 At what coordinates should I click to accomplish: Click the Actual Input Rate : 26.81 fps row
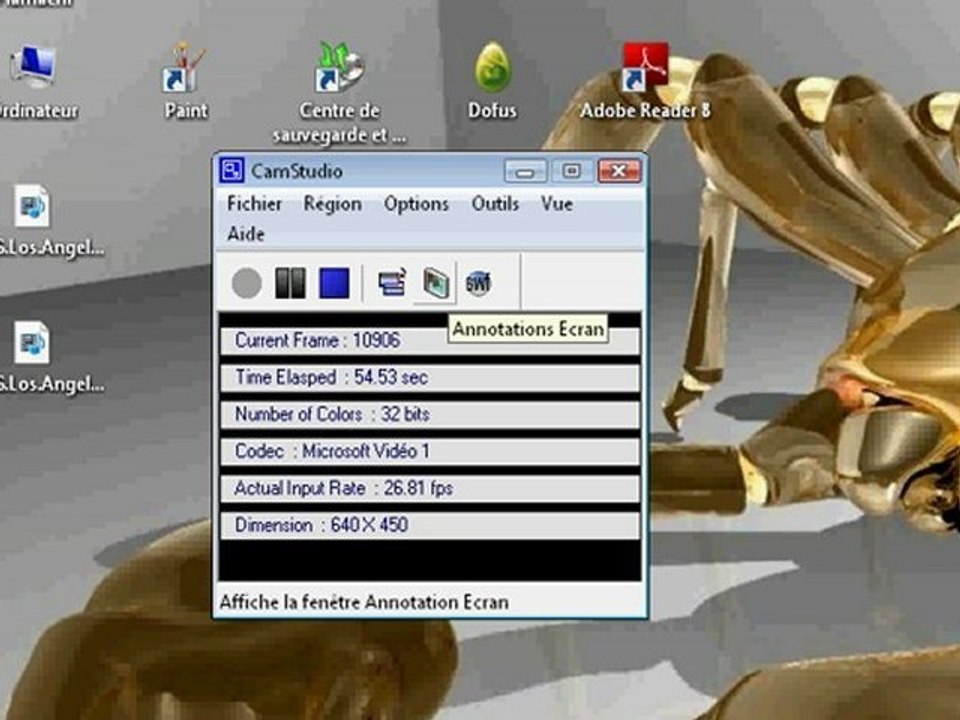[x=430, y=489]
